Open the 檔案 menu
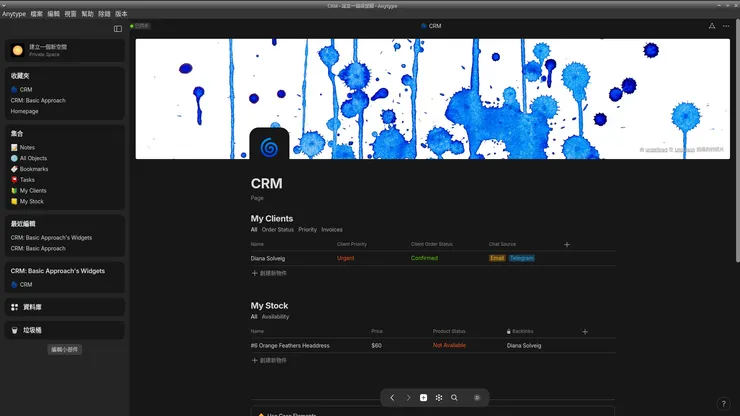Screen dimensions: 740x416 tap(36, 14)
